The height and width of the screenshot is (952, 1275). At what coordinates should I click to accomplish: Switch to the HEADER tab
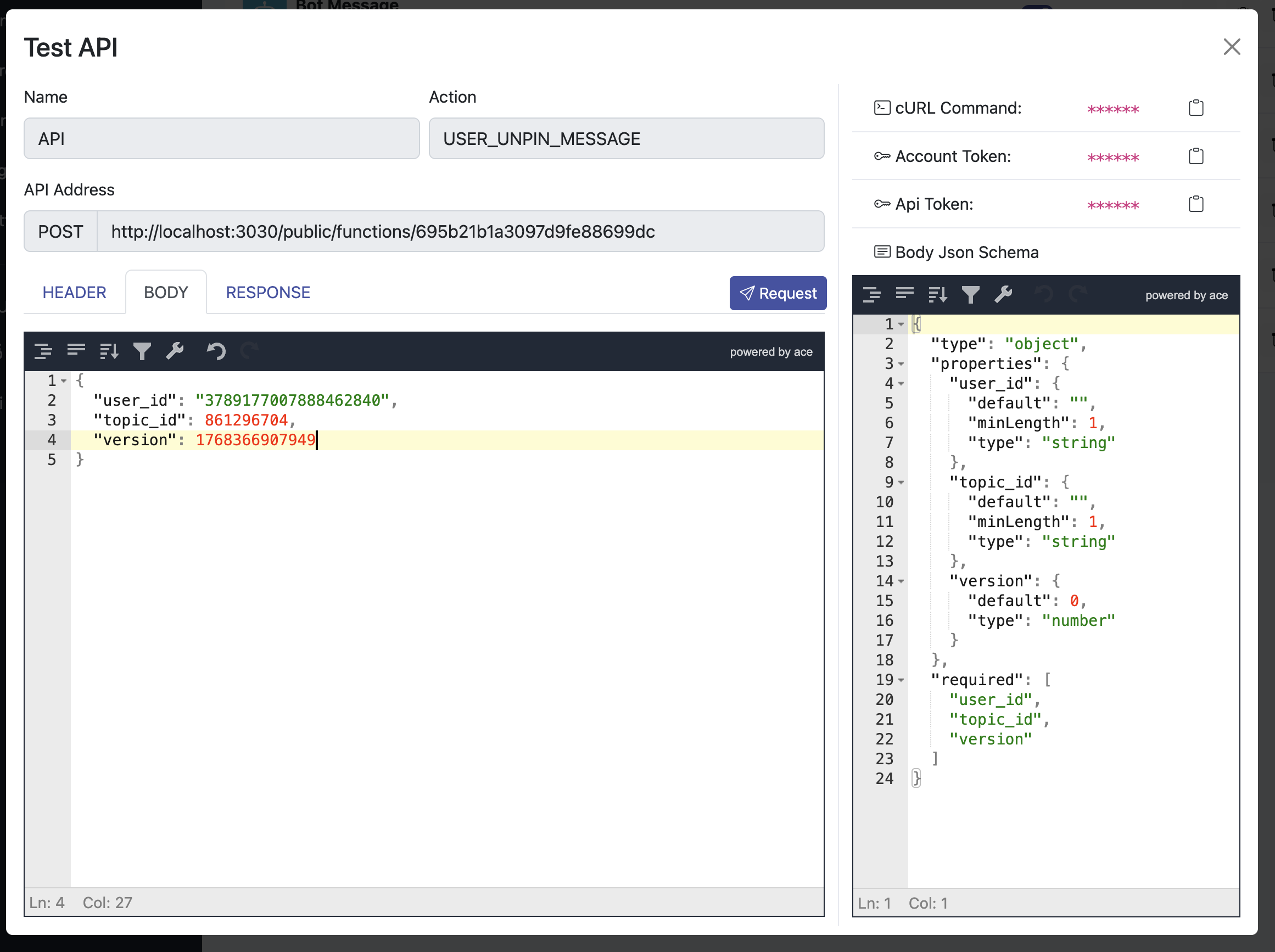(x=74, y=292)
